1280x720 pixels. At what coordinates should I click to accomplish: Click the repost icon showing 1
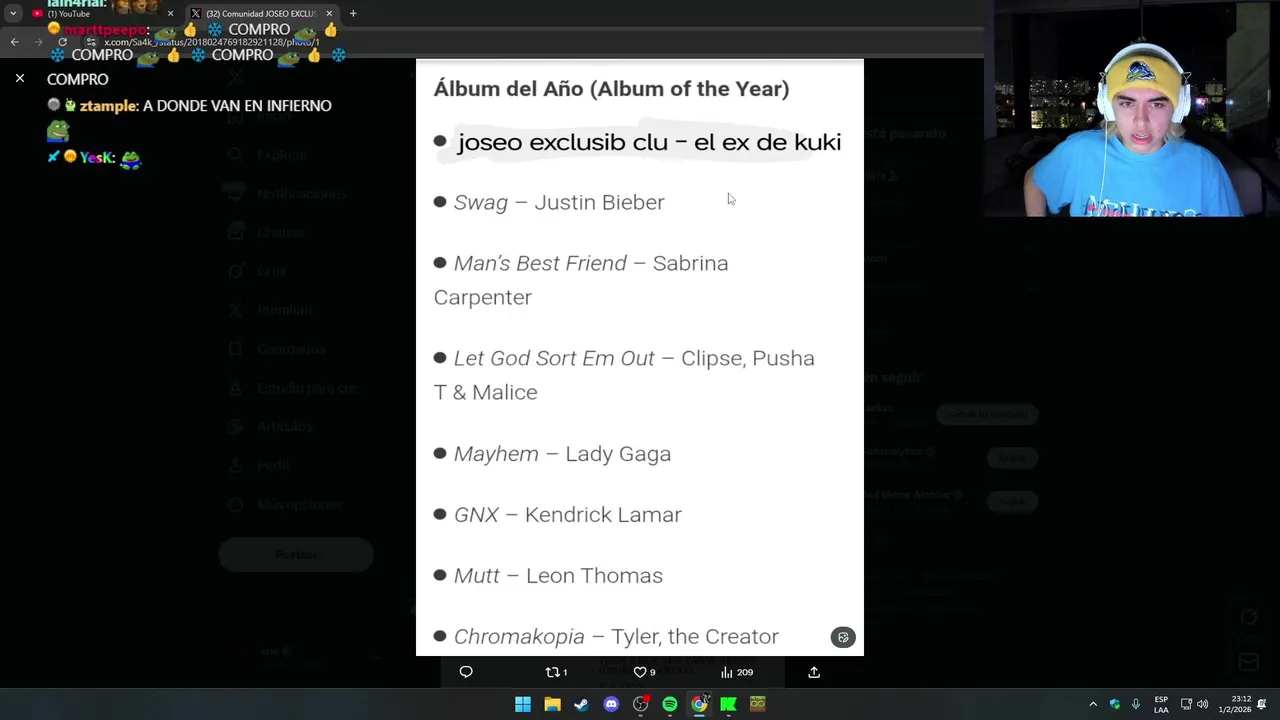tap(556, 672)
